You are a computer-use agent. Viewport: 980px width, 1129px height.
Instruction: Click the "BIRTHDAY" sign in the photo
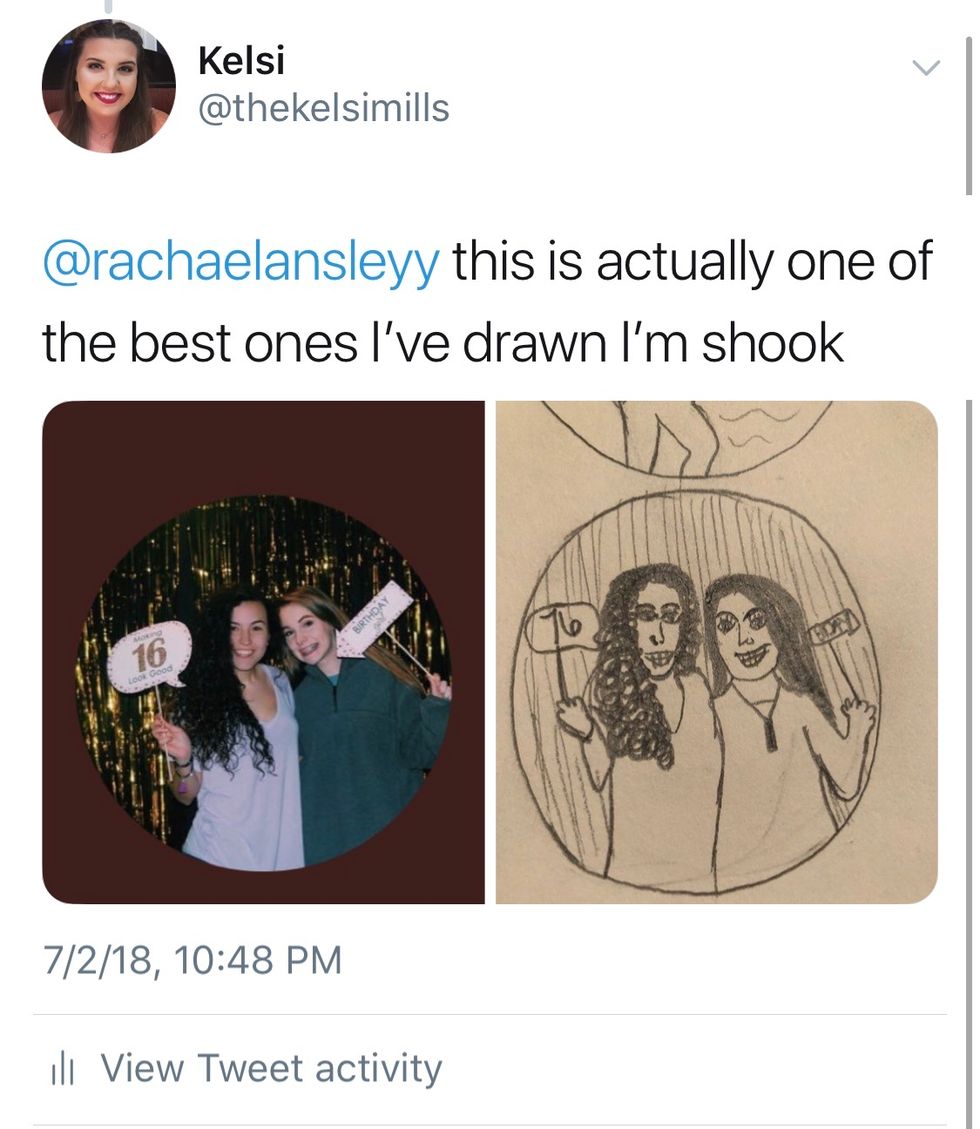(x=374, y=618)
